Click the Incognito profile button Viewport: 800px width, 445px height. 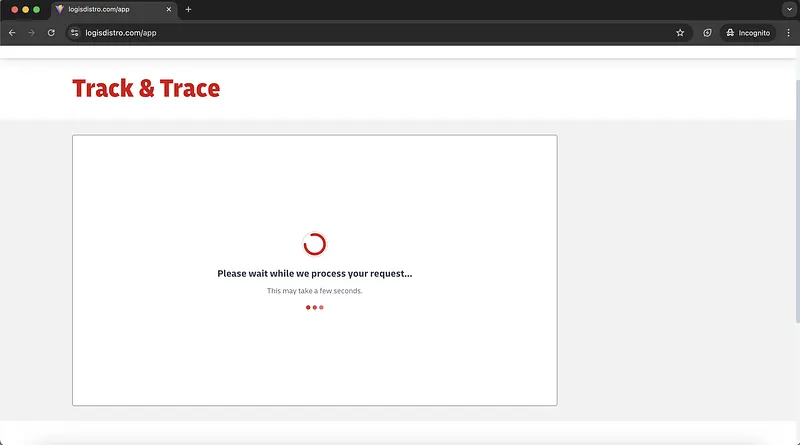(748, 33)
